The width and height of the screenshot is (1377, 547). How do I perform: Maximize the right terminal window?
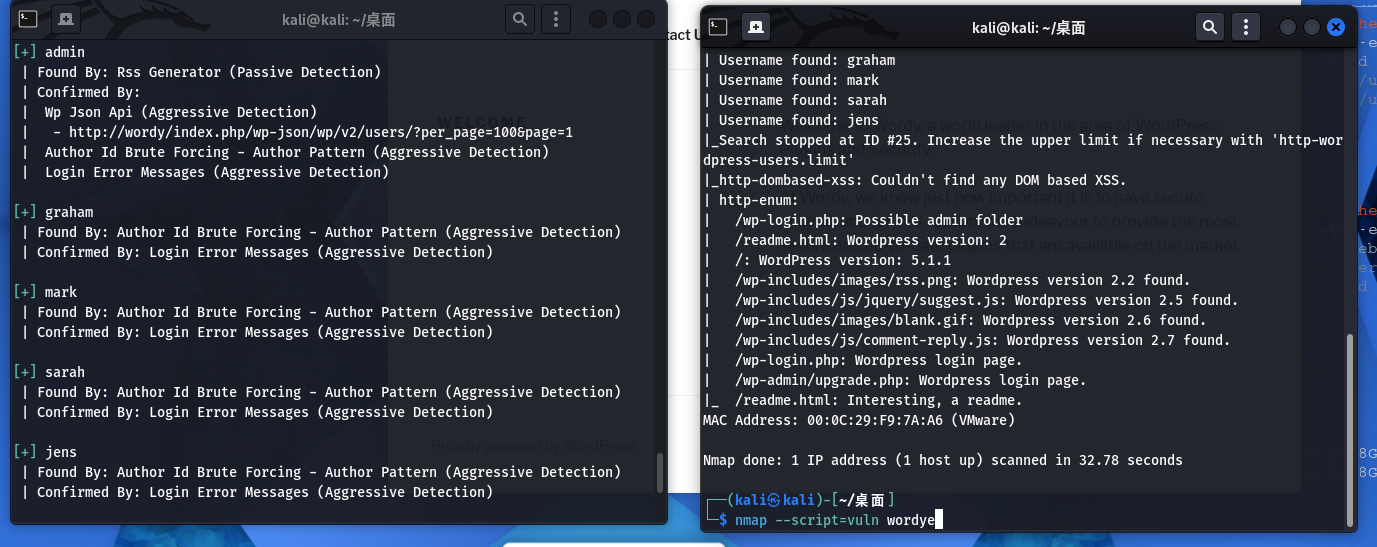click(1312, 27)
